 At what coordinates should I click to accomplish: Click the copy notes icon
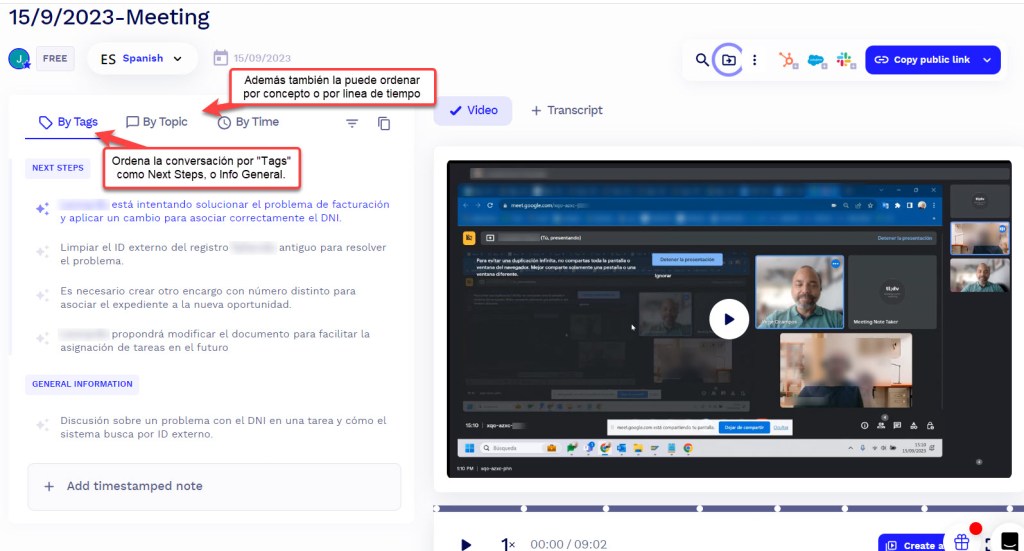point(384,123)
